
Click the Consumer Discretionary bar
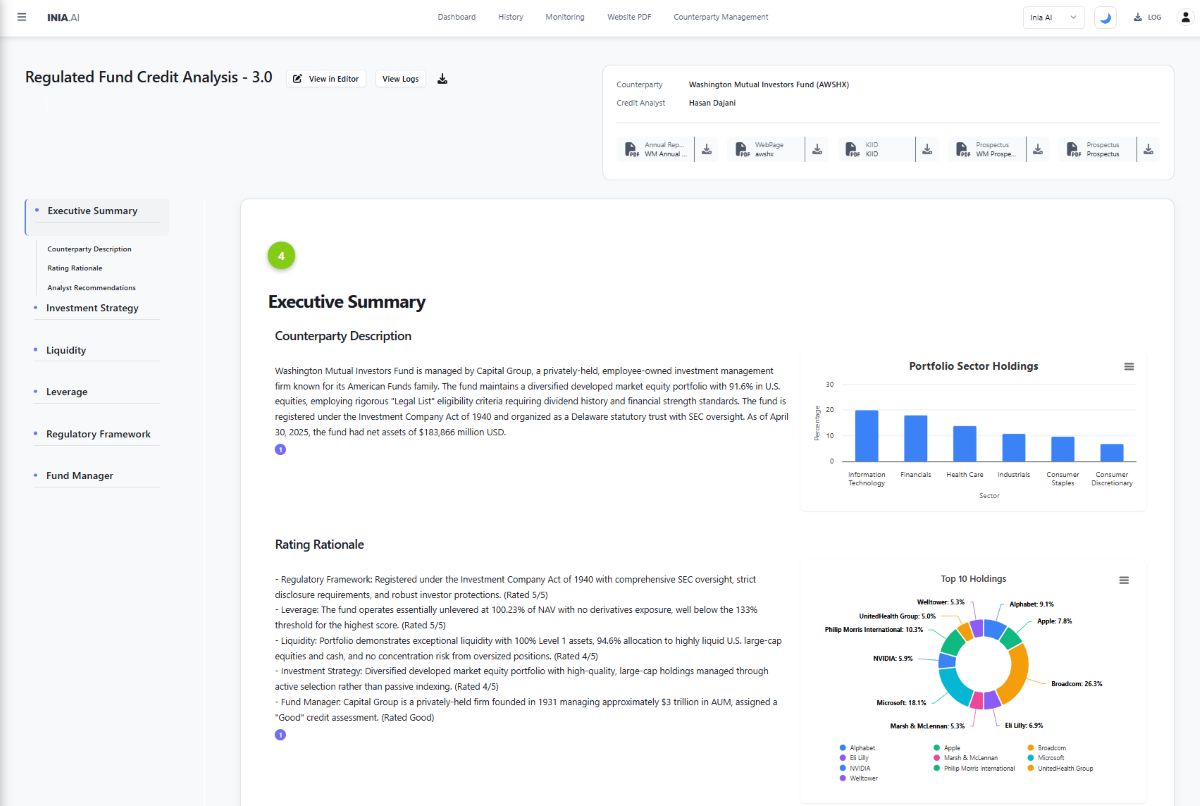tap(1111, 453)
